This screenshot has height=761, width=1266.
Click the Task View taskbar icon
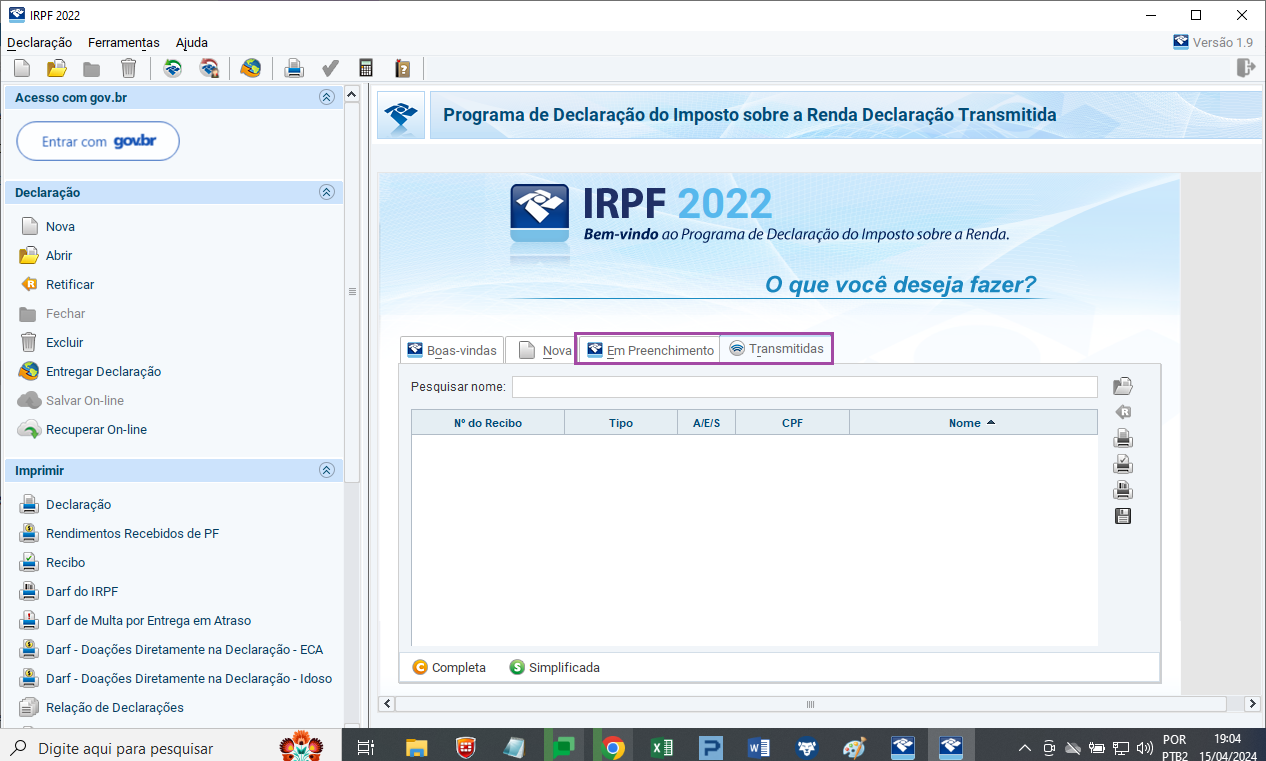click(x=365, y=747)
